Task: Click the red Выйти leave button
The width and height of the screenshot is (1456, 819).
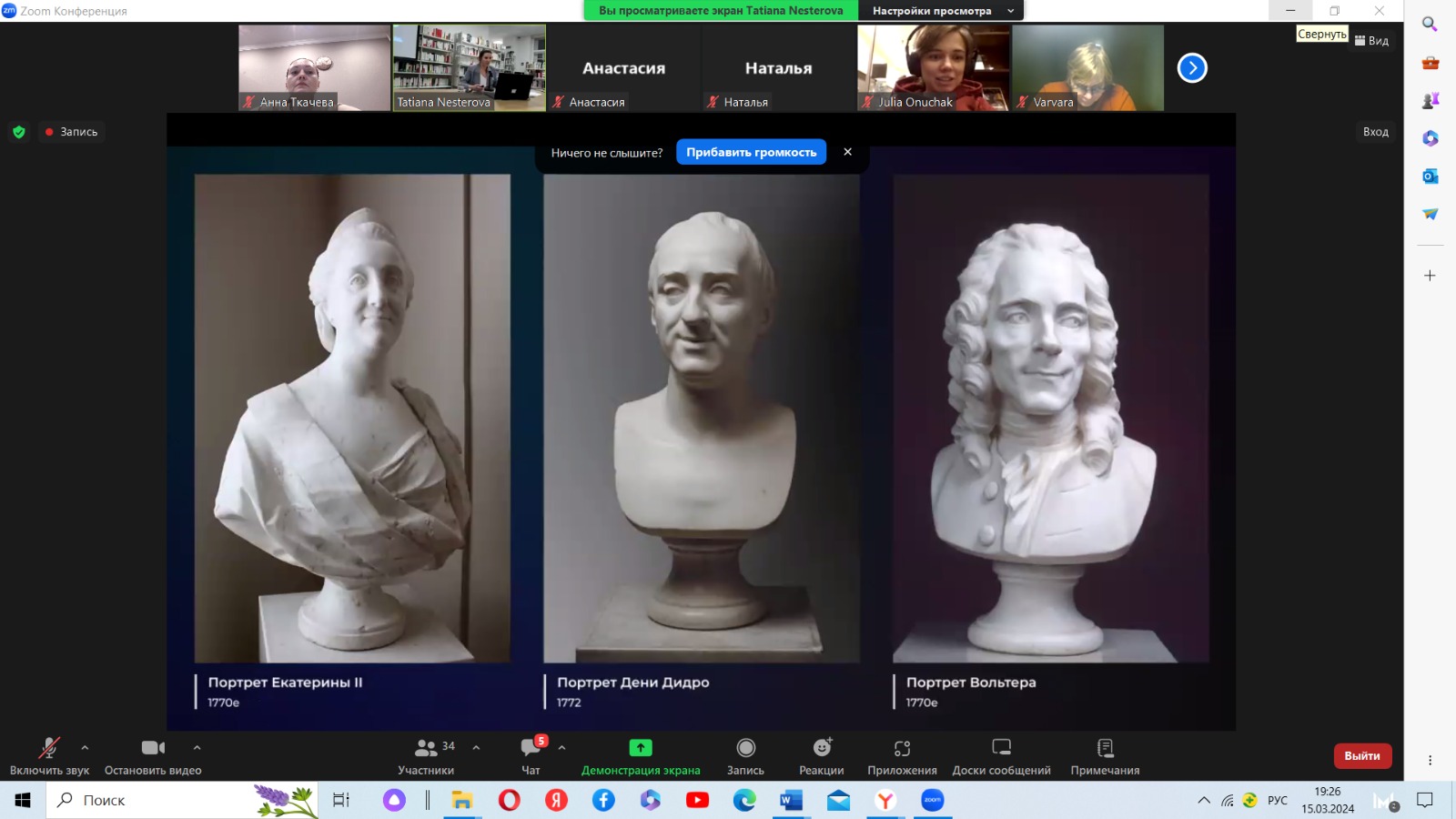Action: (1361, 756)
